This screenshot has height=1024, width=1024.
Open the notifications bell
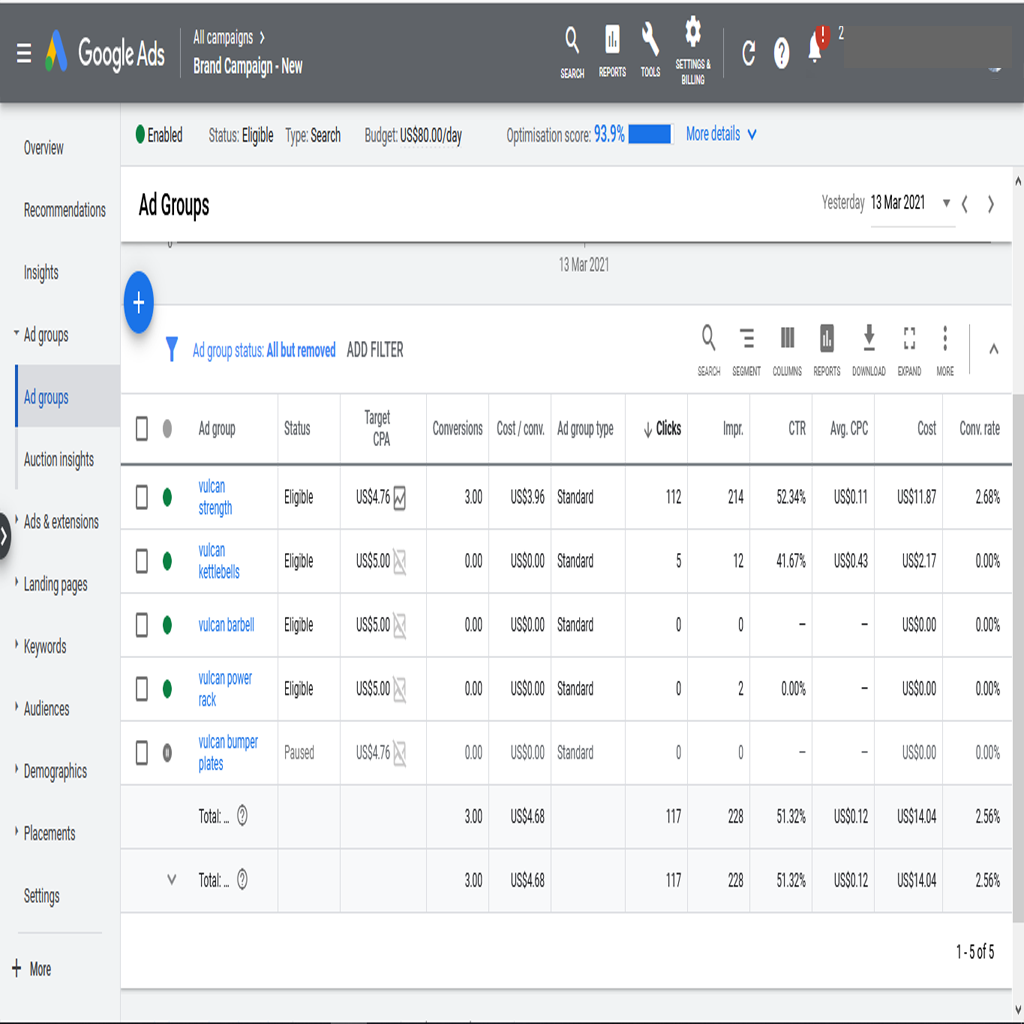[816, 46]
